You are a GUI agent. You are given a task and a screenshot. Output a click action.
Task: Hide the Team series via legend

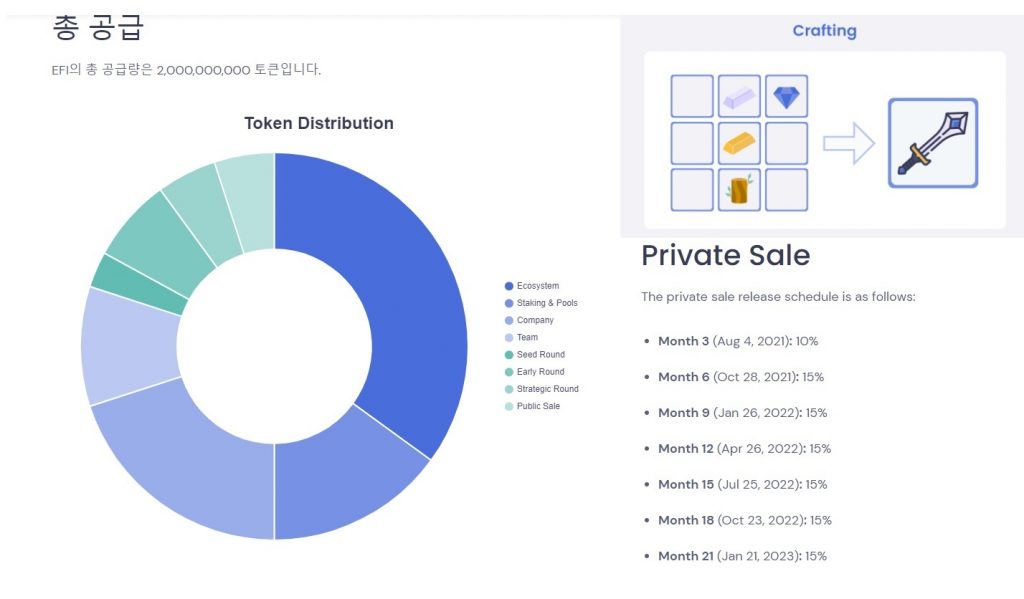click(x=527, y=338)
